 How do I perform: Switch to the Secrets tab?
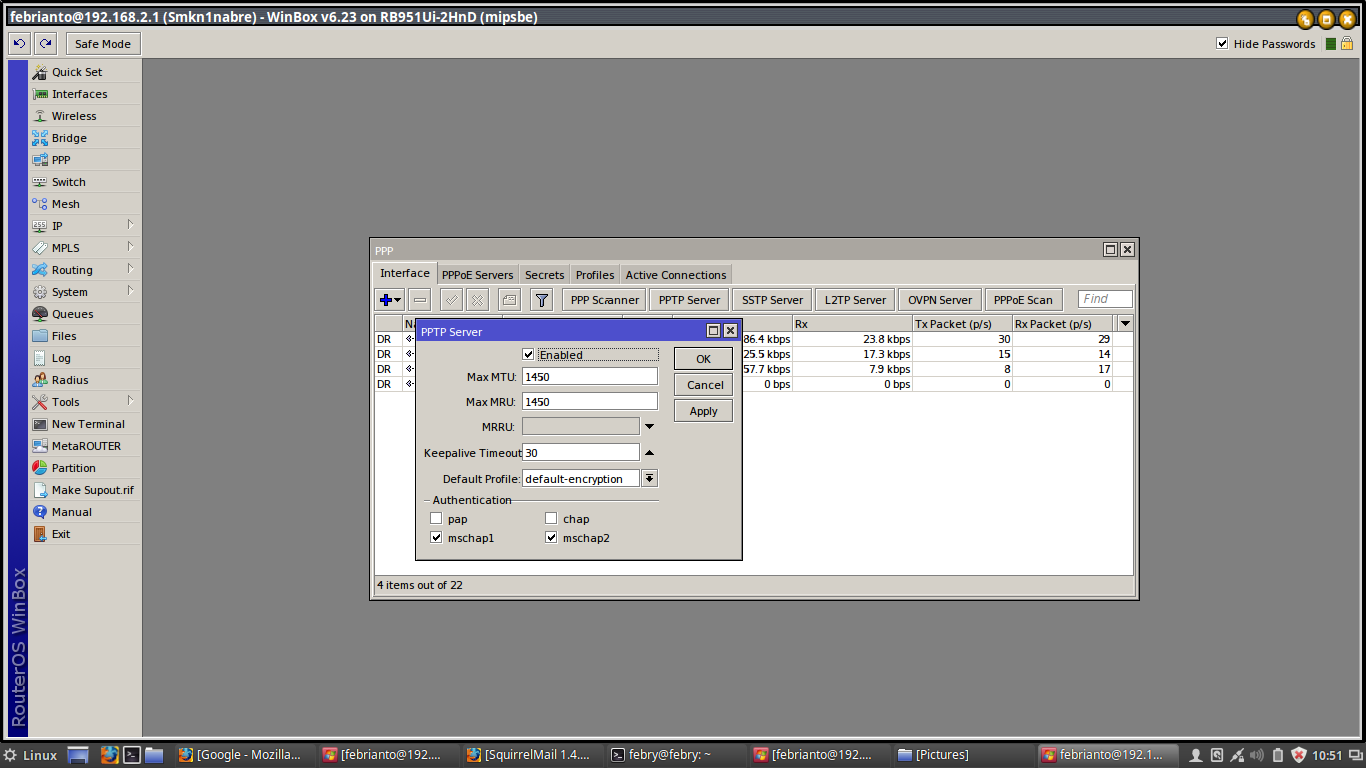point(544,275)
